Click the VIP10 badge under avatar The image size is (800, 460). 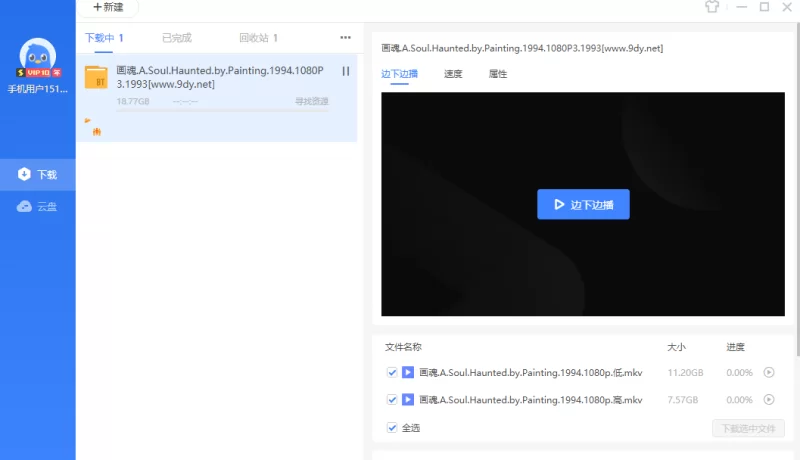pos(37,73)
